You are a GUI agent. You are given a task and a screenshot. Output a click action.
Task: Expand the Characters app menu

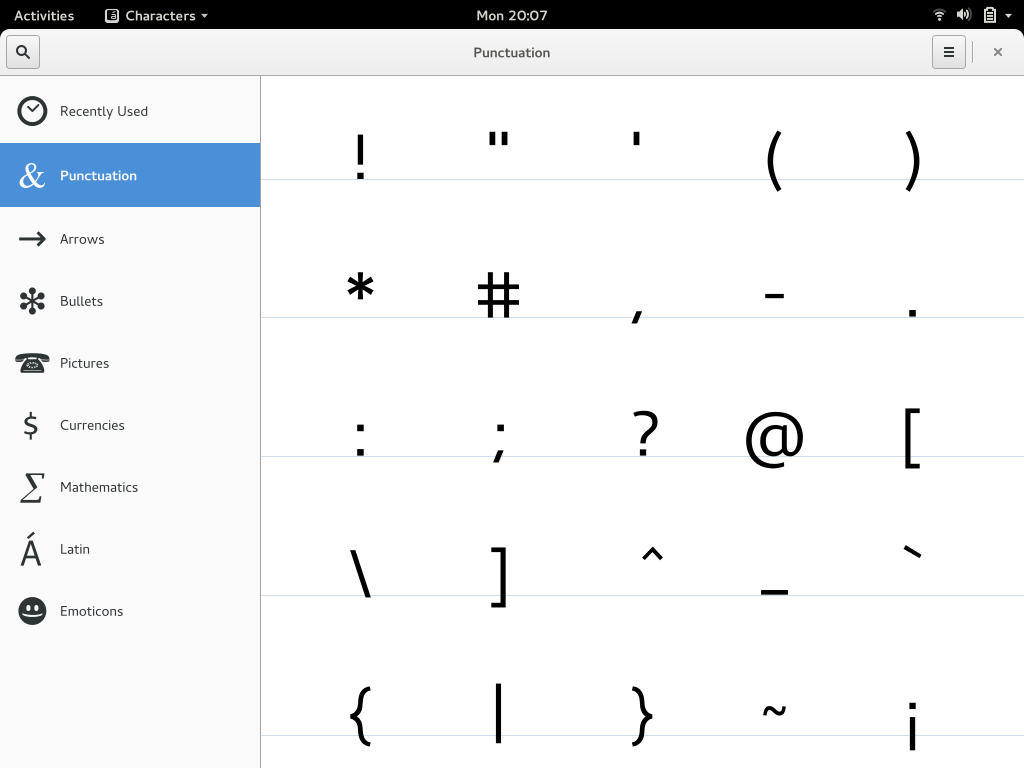pos(157,15)
